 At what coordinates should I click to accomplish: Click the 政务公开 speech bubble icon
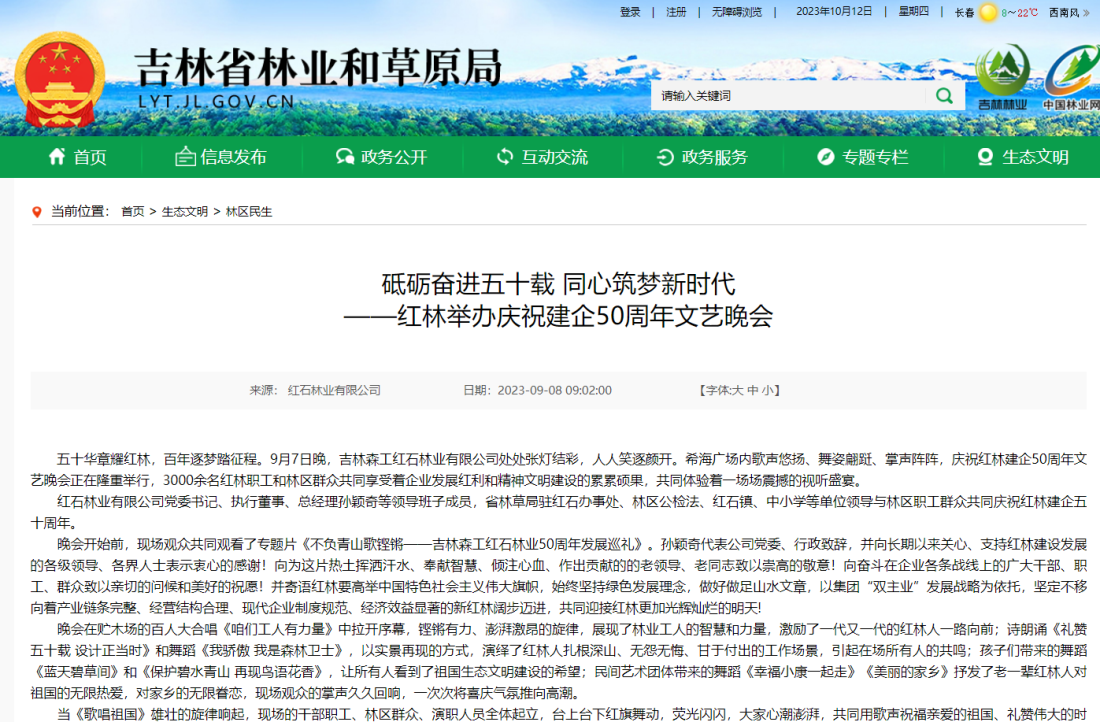[344, 156]
